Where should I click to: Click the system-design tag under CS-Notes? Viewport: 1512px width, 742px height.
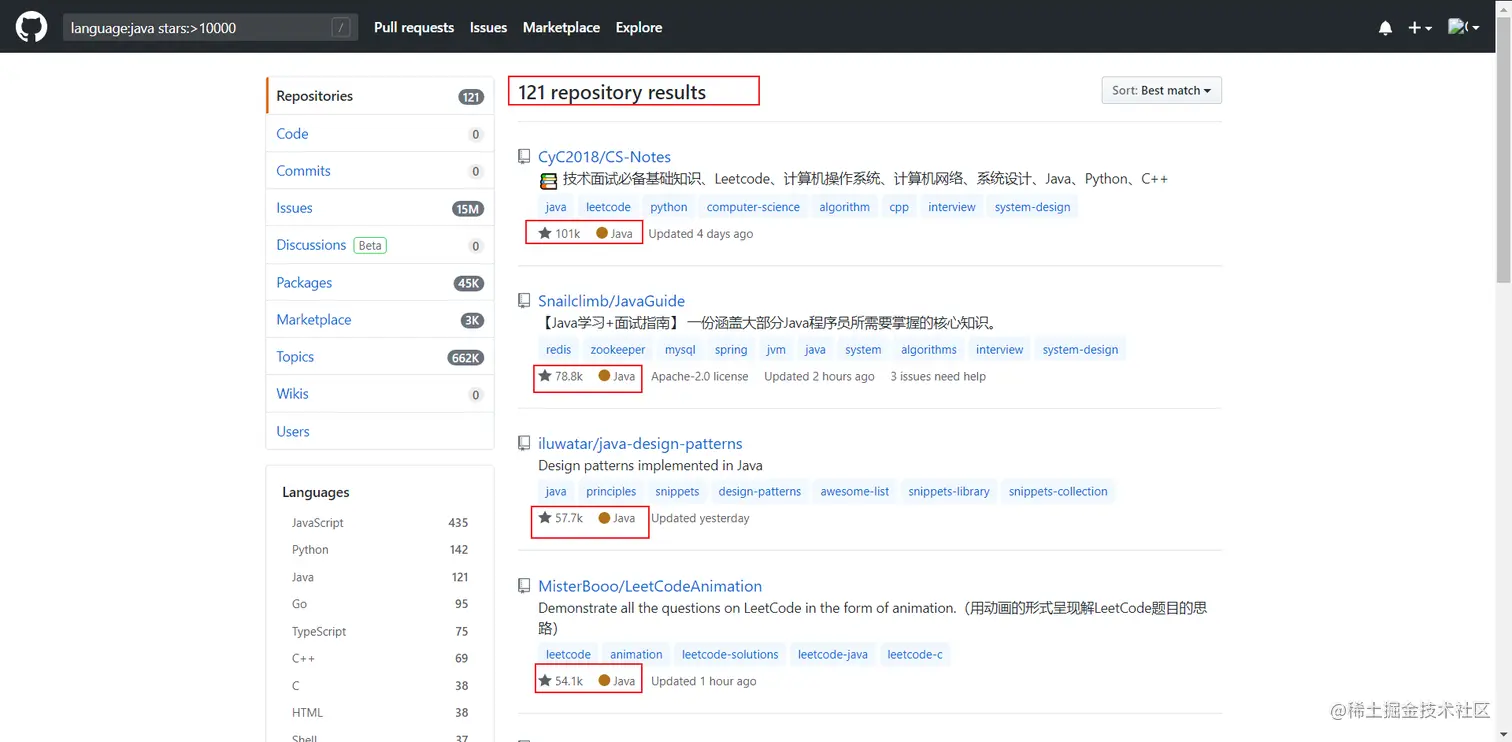pos(1032,208)
